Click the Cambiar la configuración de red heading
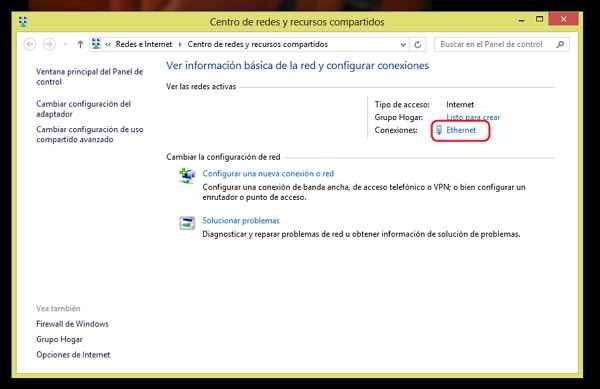Image resolution: width=600 pixels, height=389 pixels. click(x=223, y=157)
